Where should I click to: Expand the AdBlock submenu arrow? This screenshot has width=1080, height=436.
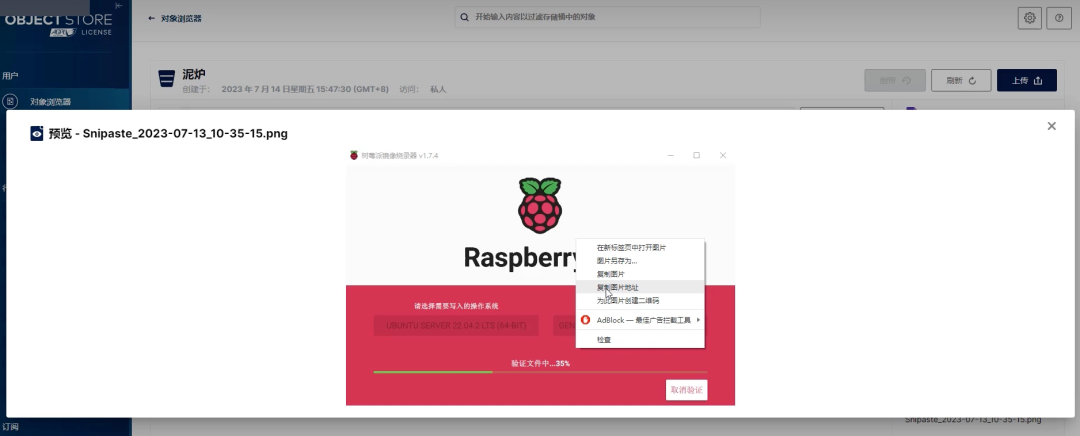(x=698, y=320)
